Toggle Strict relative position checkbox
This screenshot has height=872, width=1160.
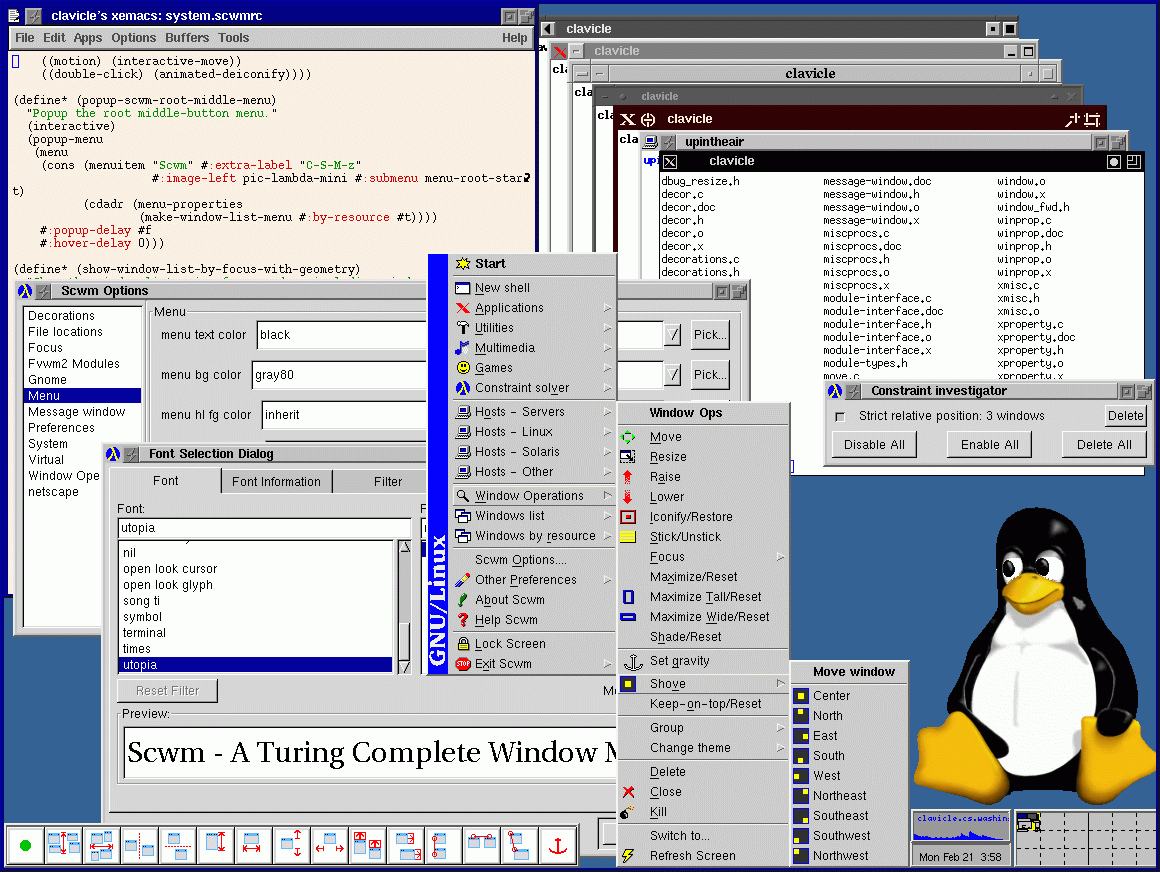tap(840, 417)
